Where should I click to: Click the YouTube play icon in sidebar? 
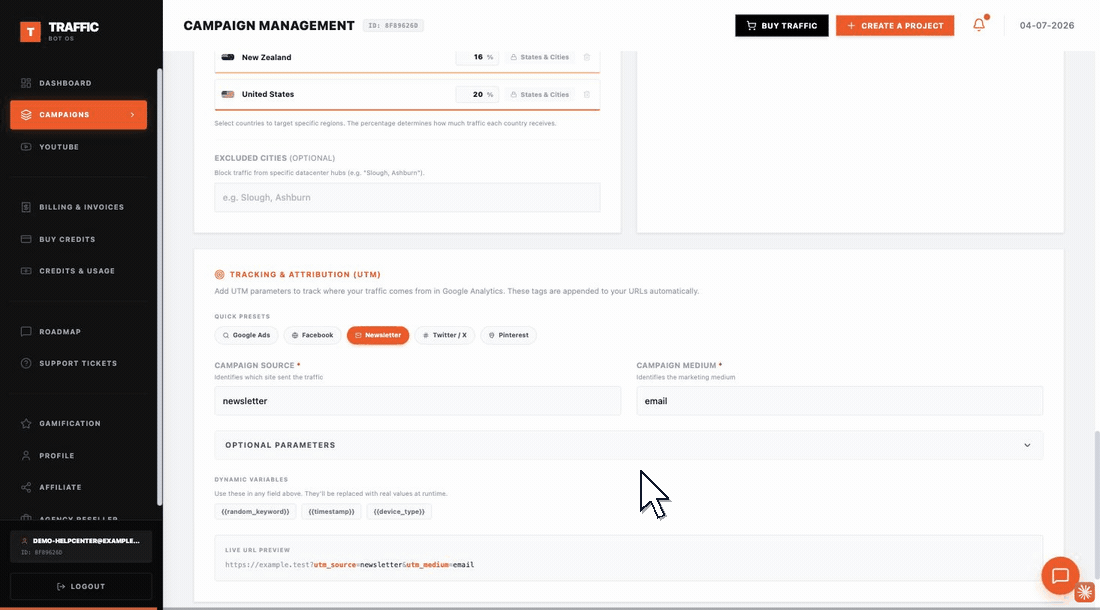[x=26, y=147]
